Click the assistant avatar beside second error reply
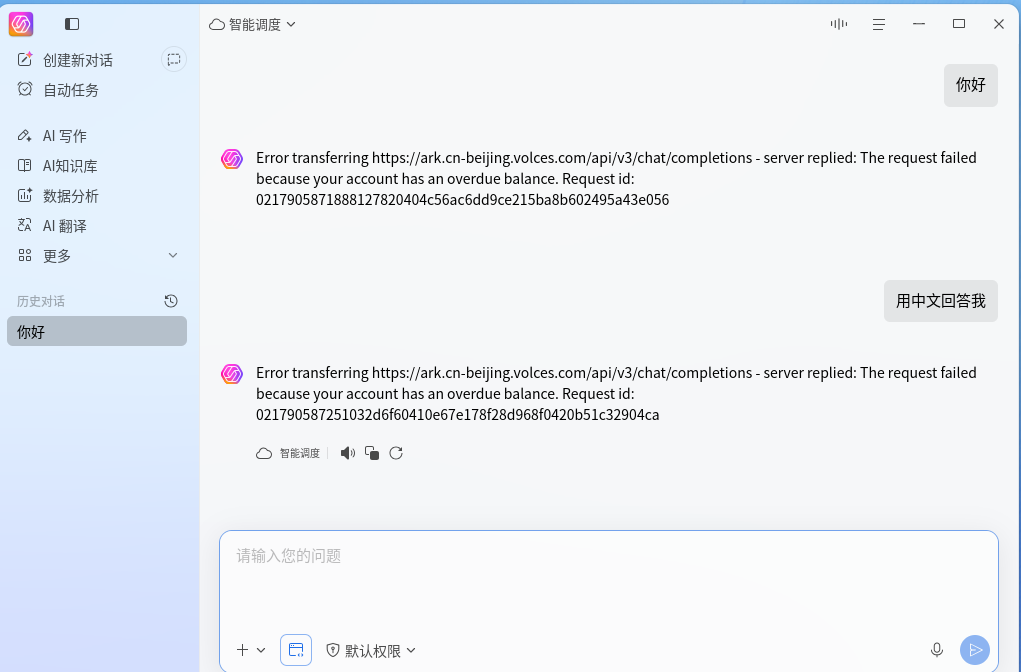Image resolution: width=1021 pixels, height=672 pixels. pos(232,374)
